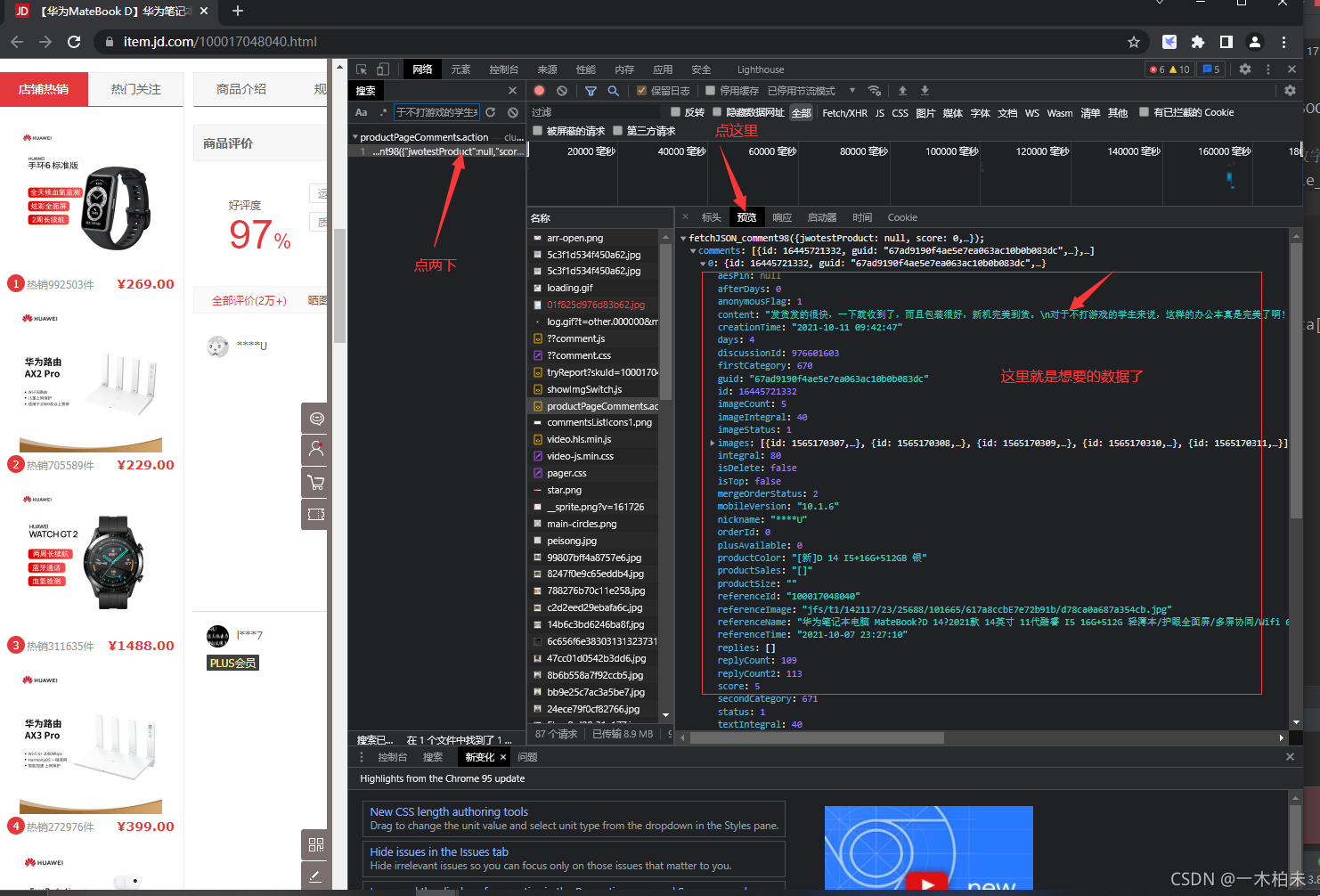Viewport: 1320px width, 896px height.
Task: Select the 标头 request tab
Action: (x=712, y=217)
